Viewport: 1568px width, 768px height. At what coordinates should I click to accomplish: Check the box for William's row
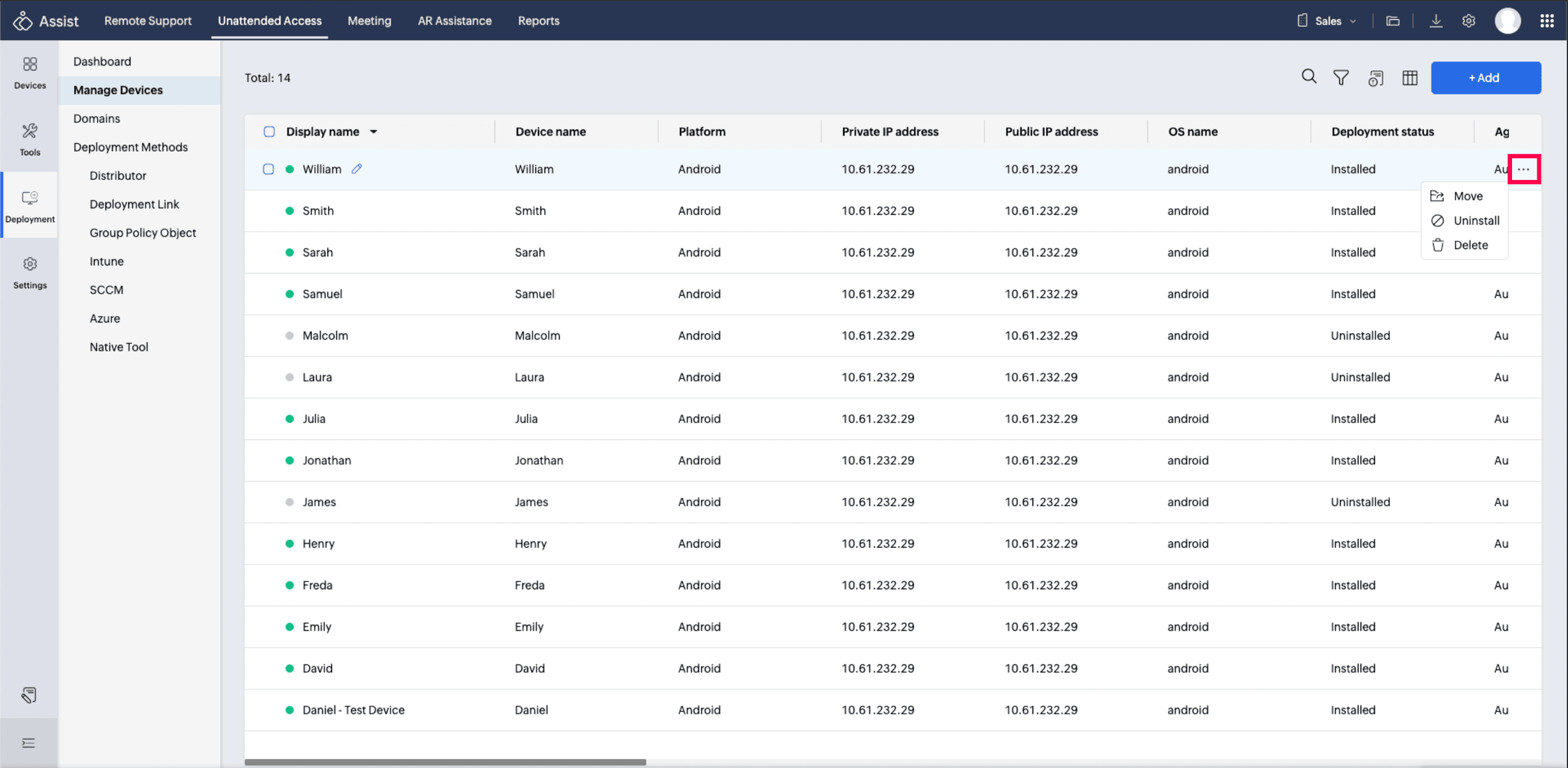(268, 169)
